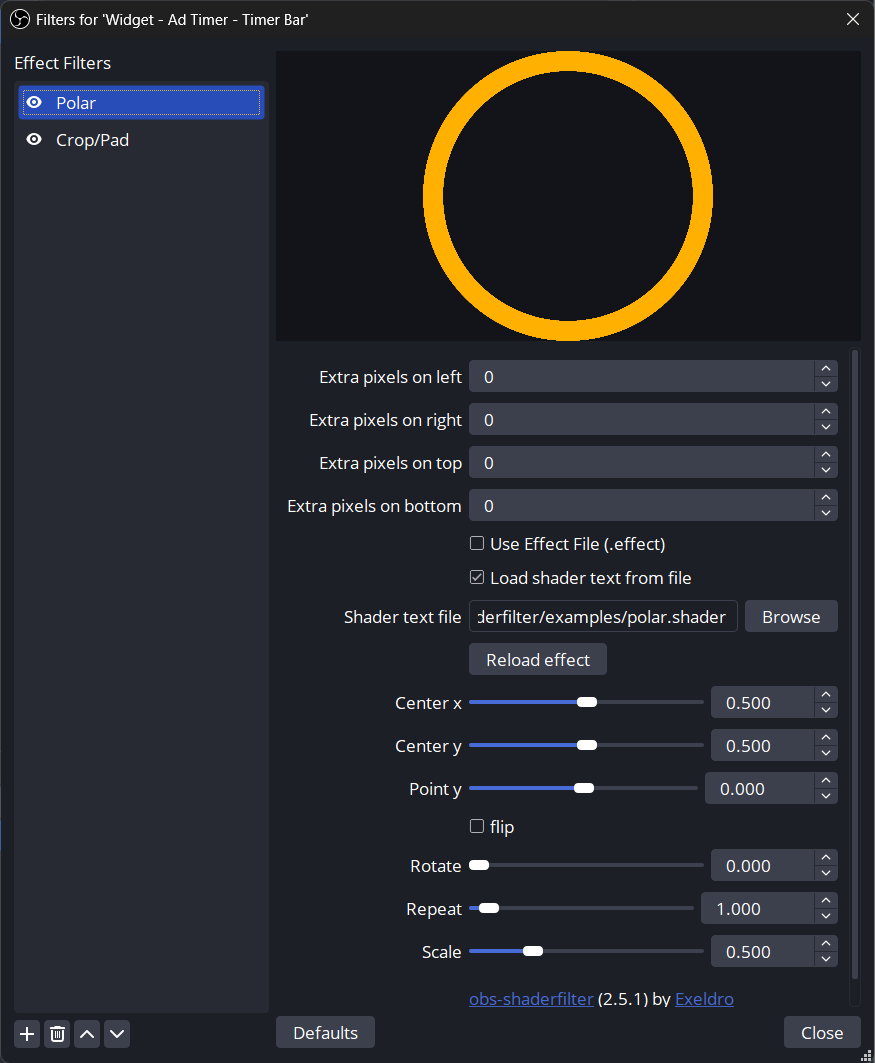875x1063 pixels.
Task: Click the trash icon to remove filter
Action: coord(57,1034)
